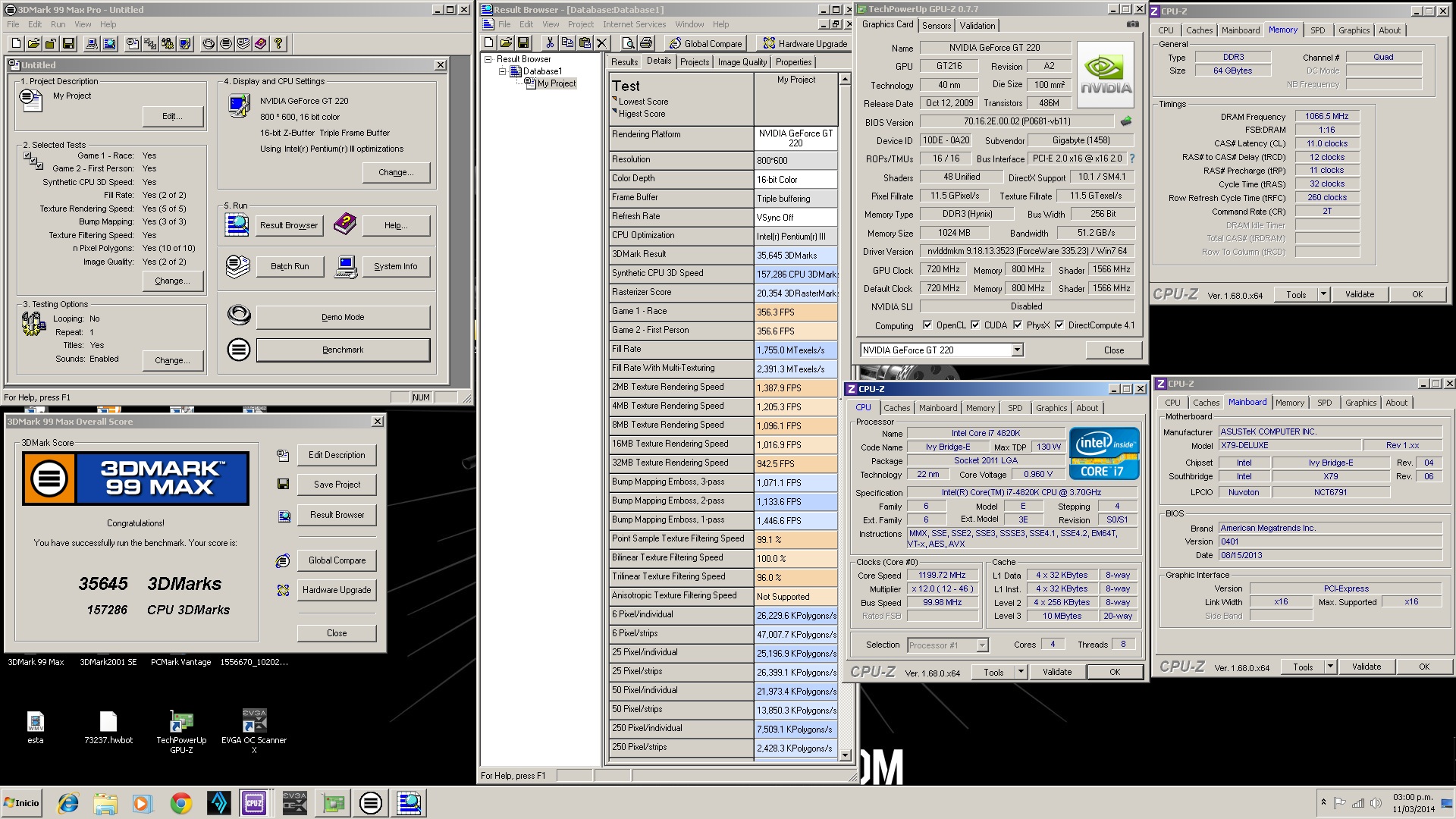
Task: Switch to Image Quality tab in Result Browser
Action: click(x=742, y=62)
